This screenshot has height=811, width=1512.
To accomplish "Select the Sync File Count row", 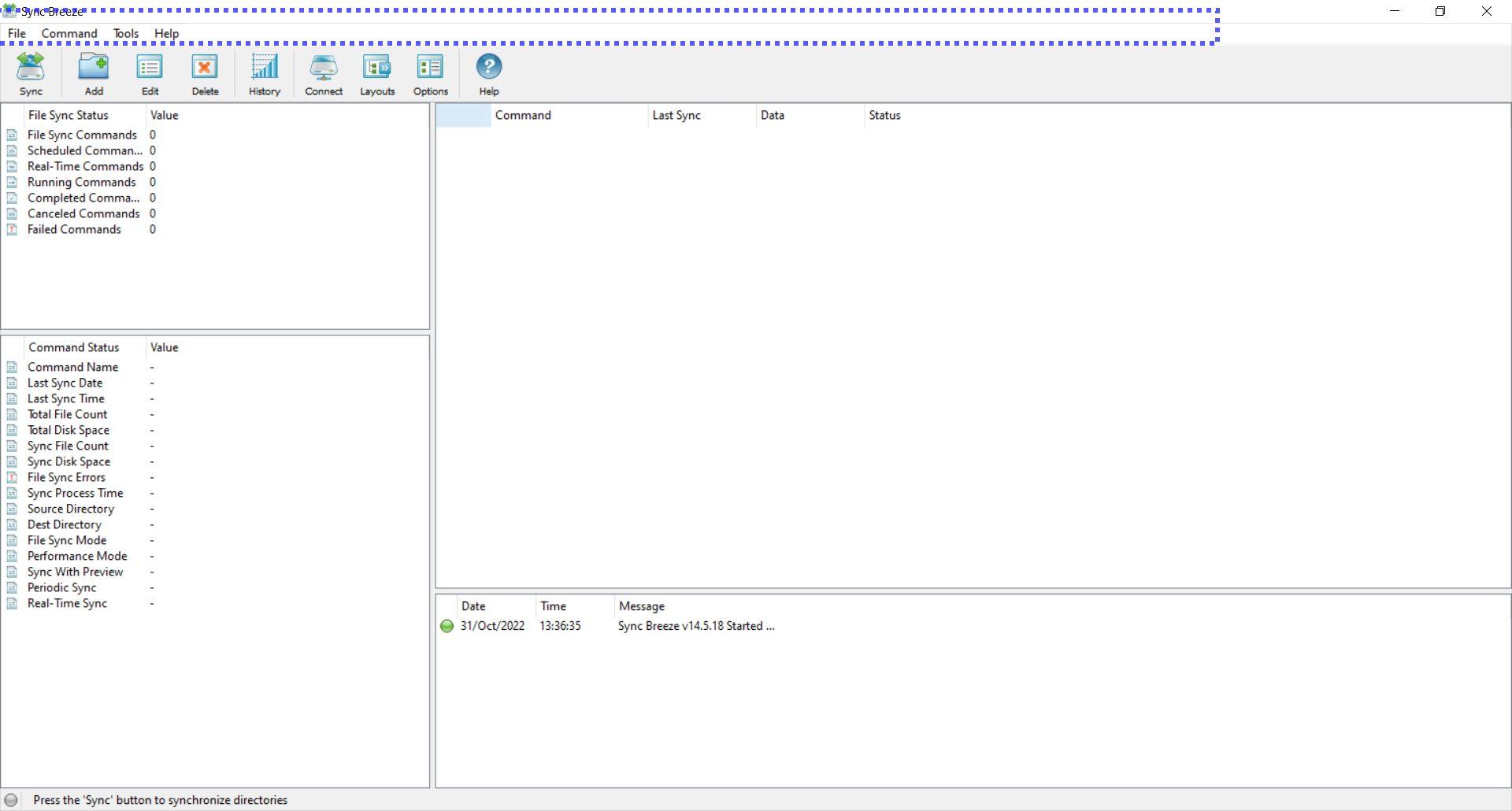I will [x=215, y=446].
